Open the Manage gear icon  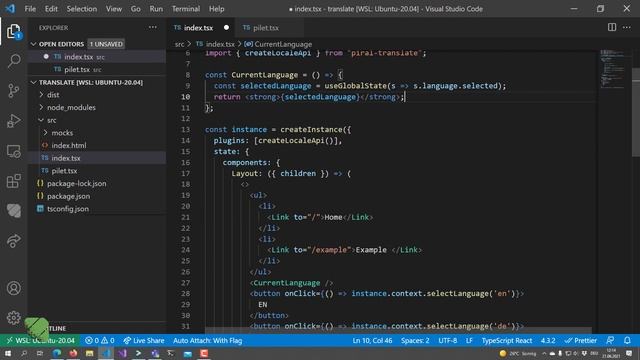pos(13,318)
